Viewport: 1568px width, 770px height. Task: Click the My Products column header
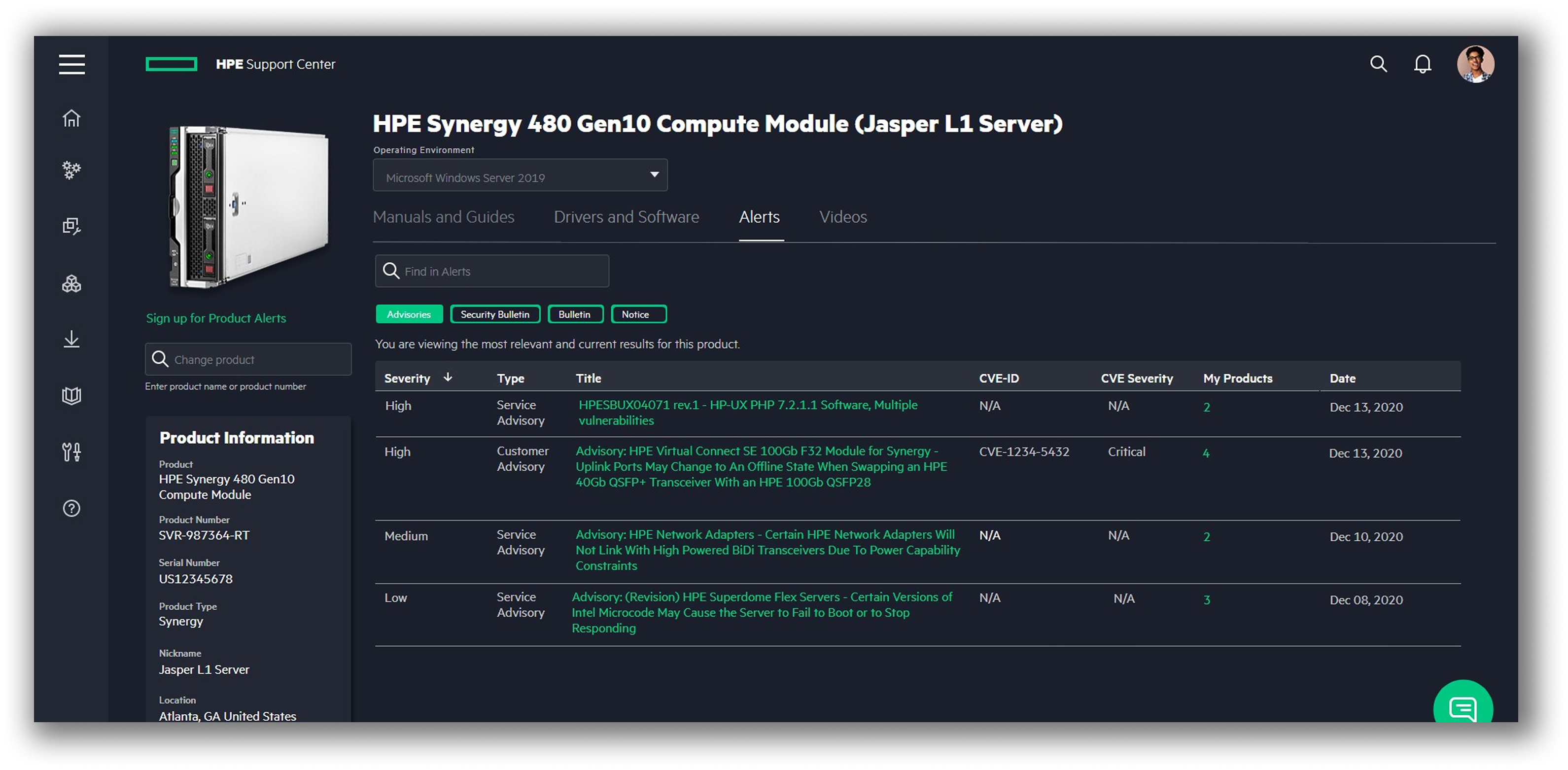[x=1238, y=378]
